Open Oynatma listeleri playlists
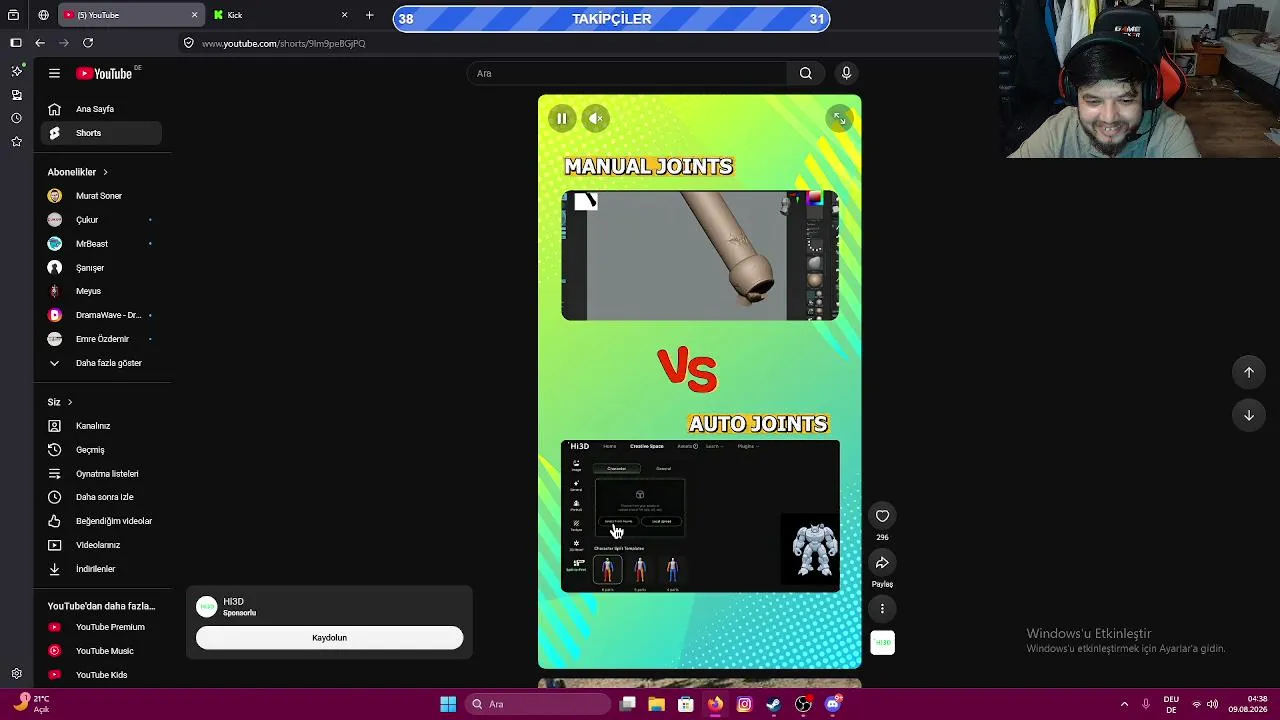This screenshot has height=720, width=1280. point(101,474)
